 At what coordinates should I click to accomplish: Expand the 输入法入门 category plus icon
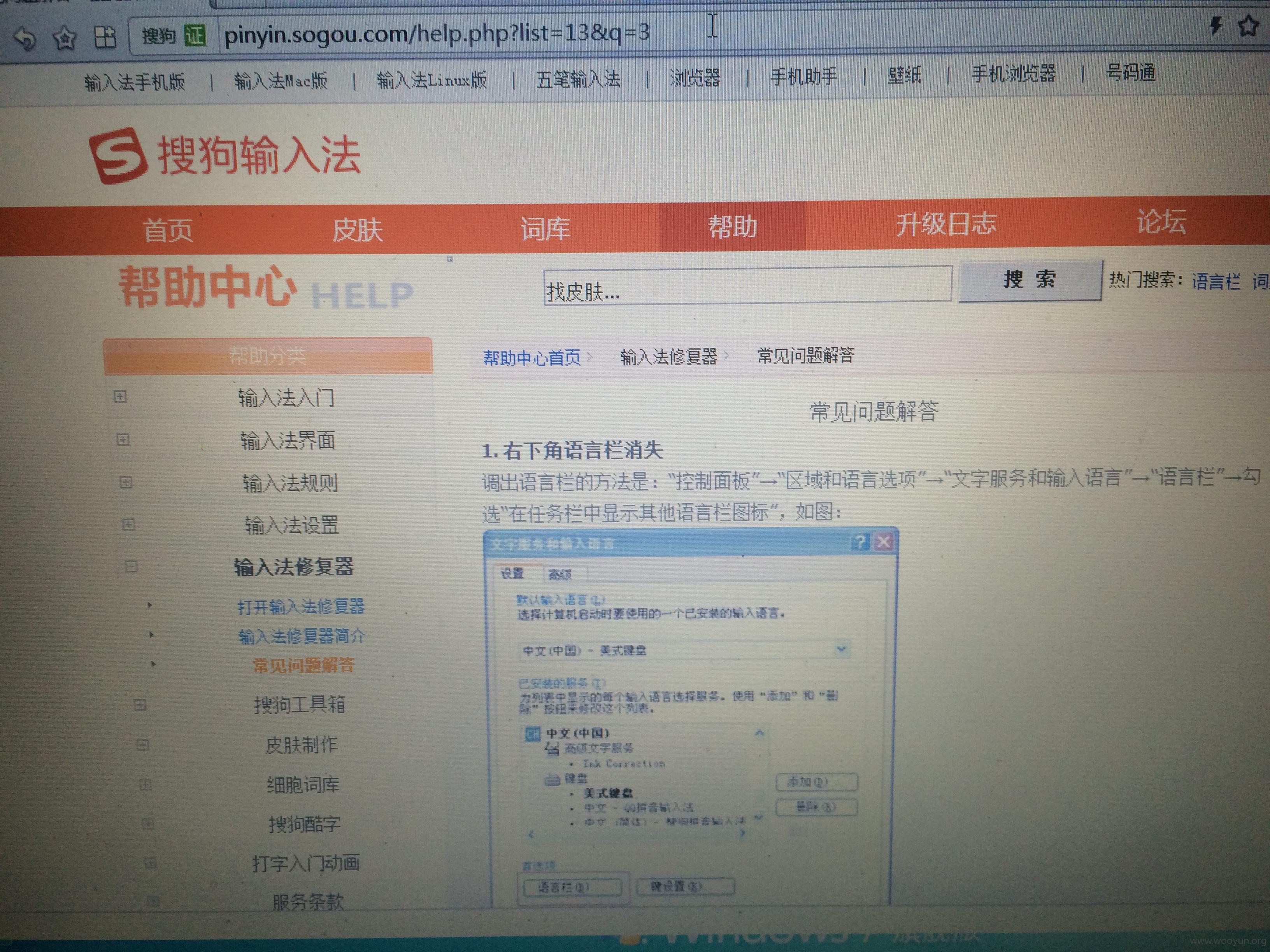click(x=120, y=397)
